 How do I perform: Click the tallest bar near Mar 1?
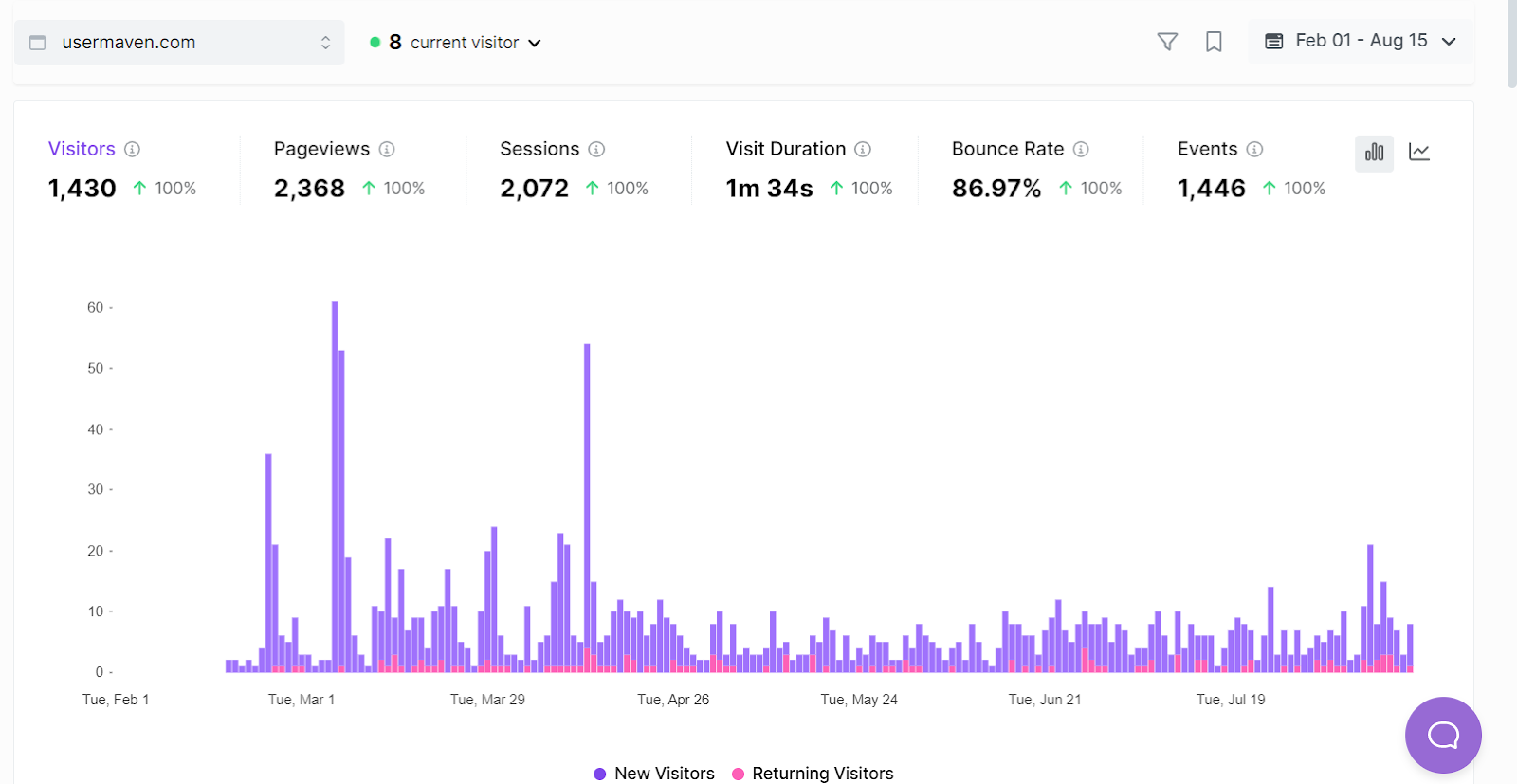tap(335, 486)
